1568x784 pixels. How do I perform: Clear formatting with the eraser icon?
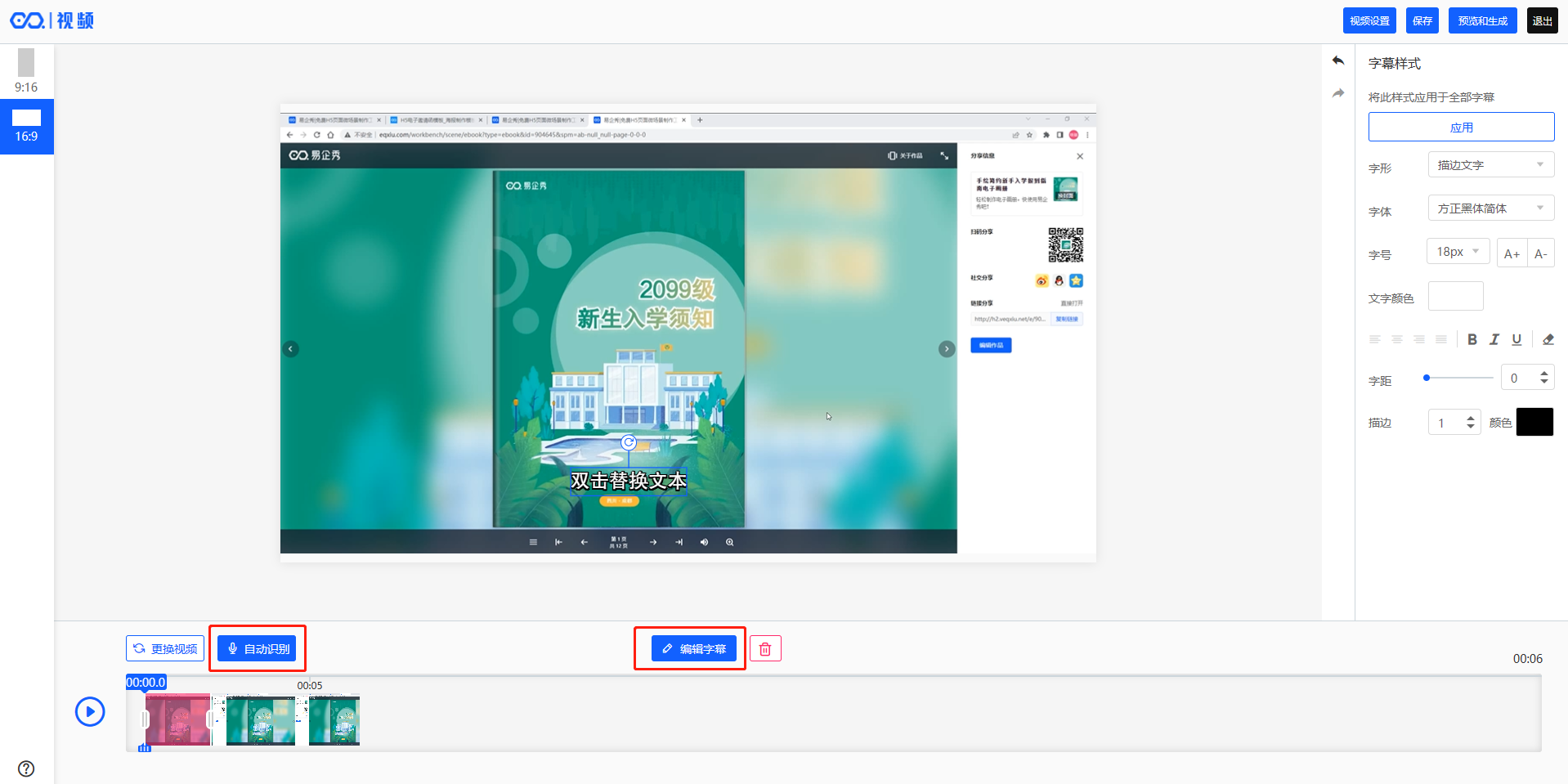[x=1548, y=339]
